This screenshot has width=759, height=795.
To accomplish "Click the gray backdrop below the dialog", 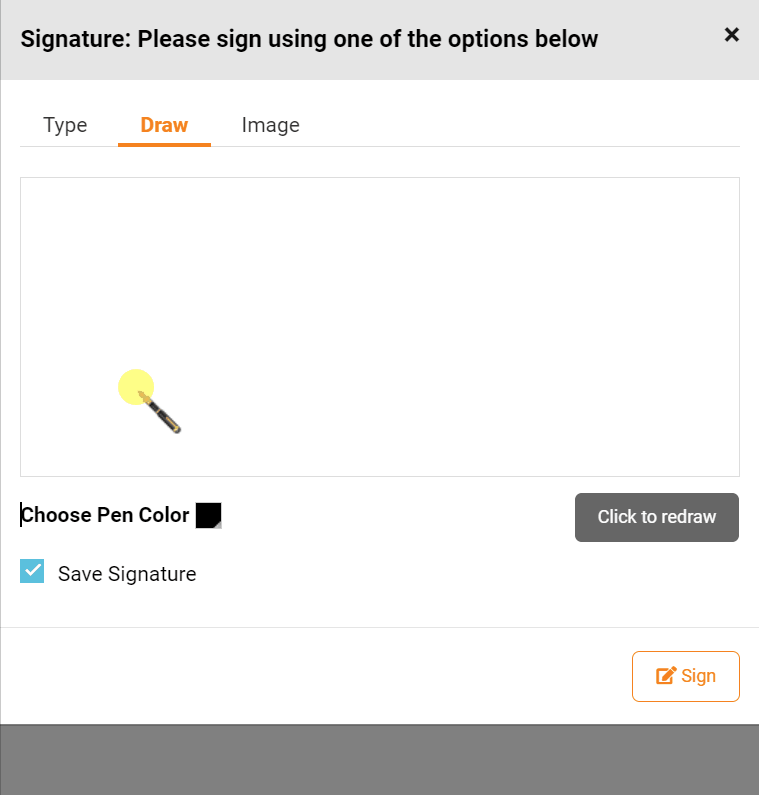I will [380, 760].
